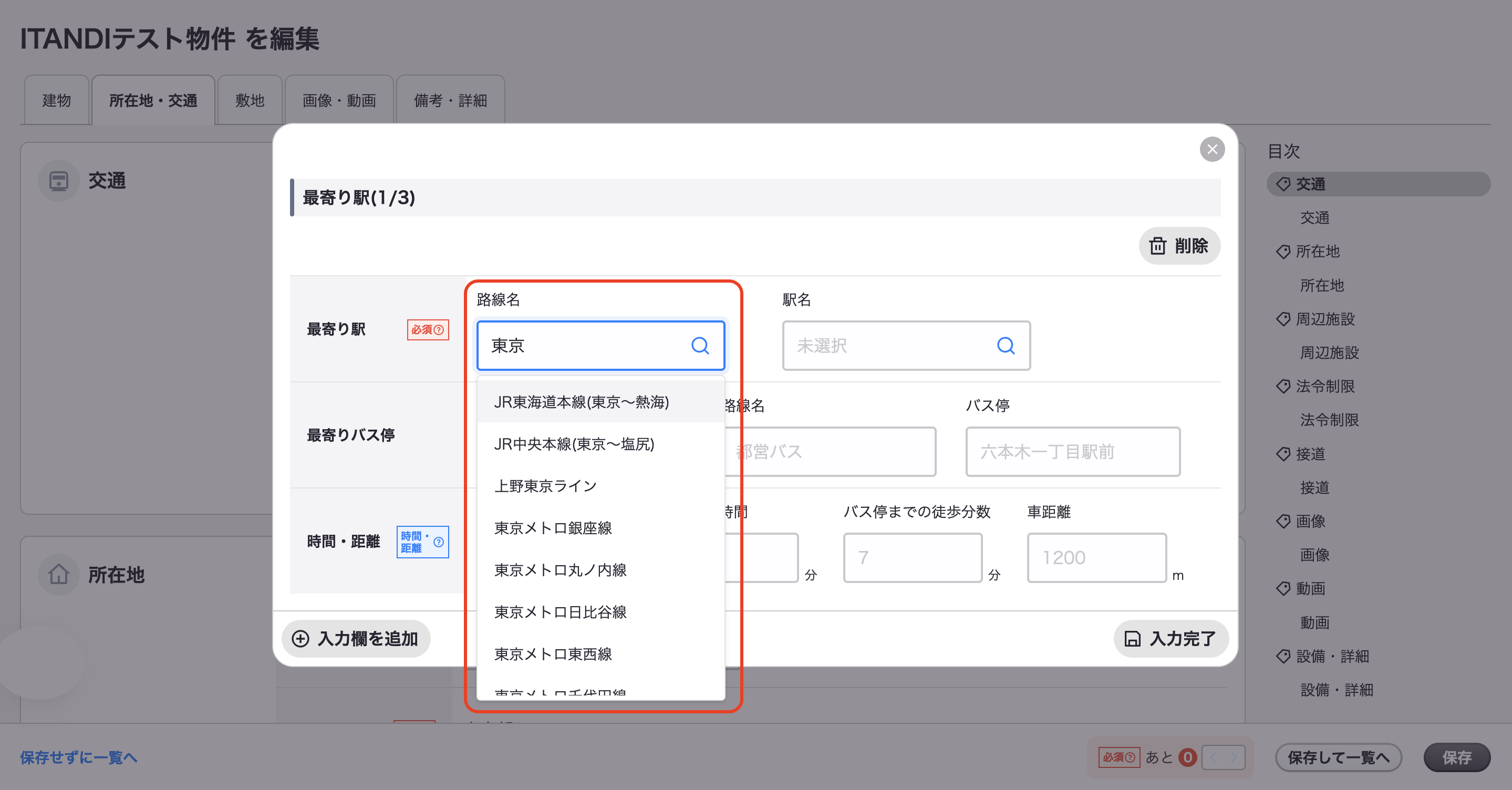Click tag icon next to 交通 in 目次
Screen dimensions: 1512x790
pos(1283,184)
